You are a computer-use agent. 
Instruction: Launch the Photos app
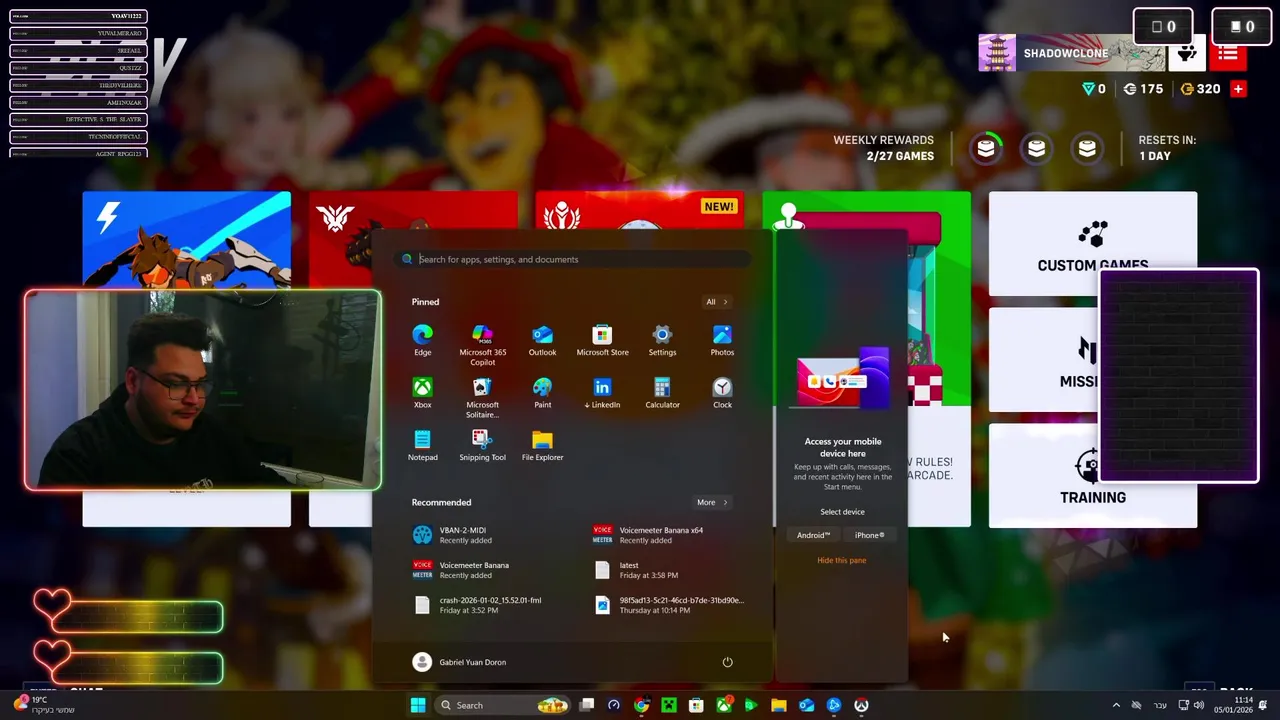(722, 340)
